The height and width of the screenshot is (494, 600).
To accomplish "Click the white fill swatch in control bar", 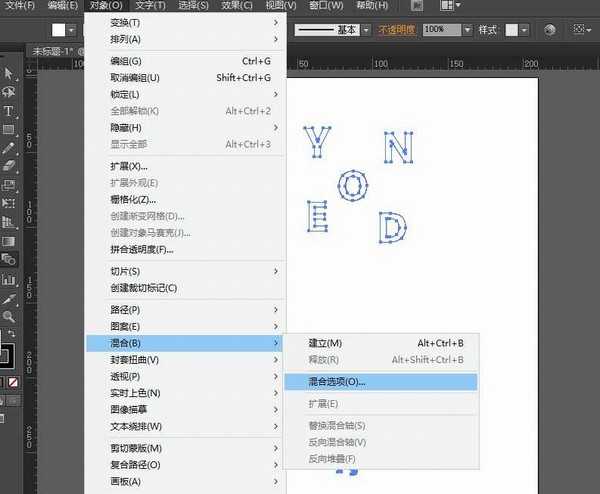I will pyautogui.click(x=59, y=30).
